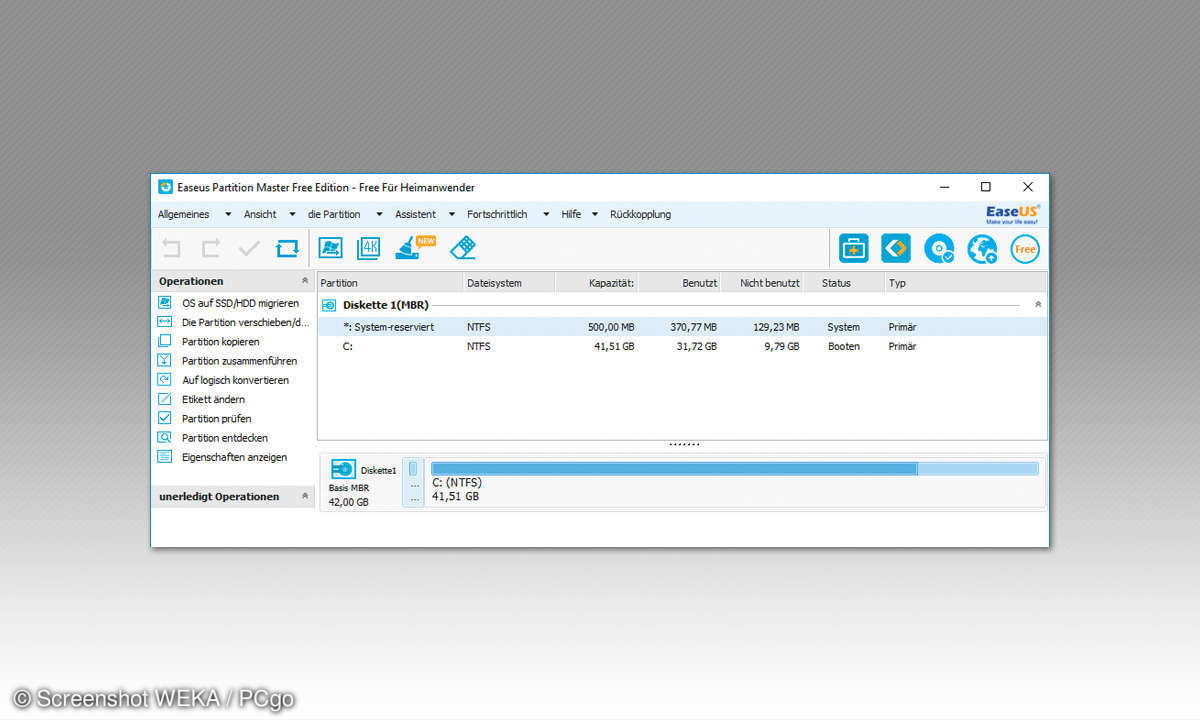Apply pending operations with the checkmark icon
The width and height of the screenshot is (1200, 720).
tap(249, 248)
